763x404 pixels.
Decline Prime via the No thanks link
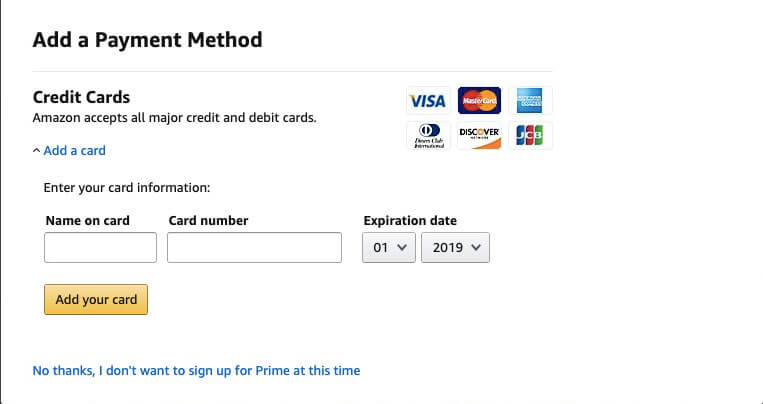pos(196,370)
